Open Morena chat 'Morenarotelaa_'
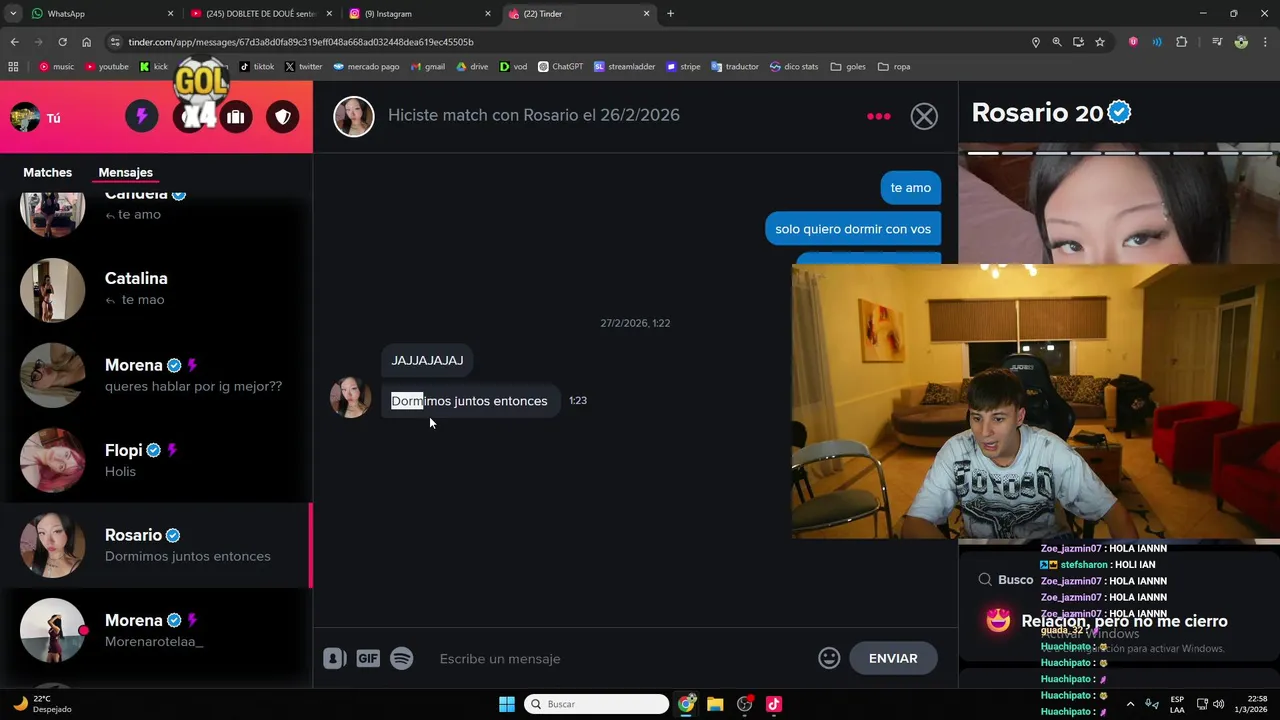Viewport: 1280px width, 720px height. coord(156,630)
